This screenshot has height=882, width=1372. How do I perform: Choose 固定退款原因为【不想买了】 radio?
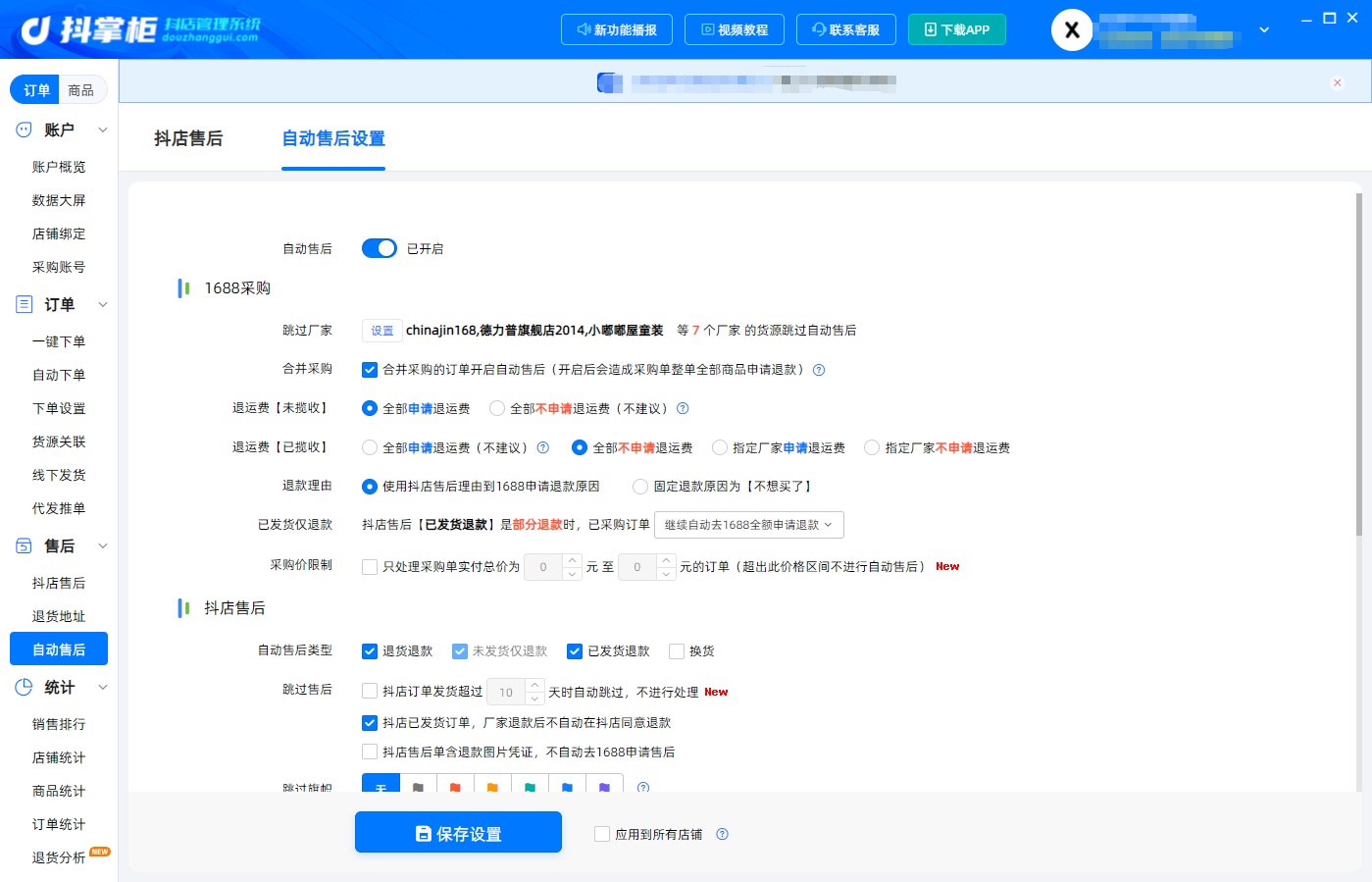(640, 486)
